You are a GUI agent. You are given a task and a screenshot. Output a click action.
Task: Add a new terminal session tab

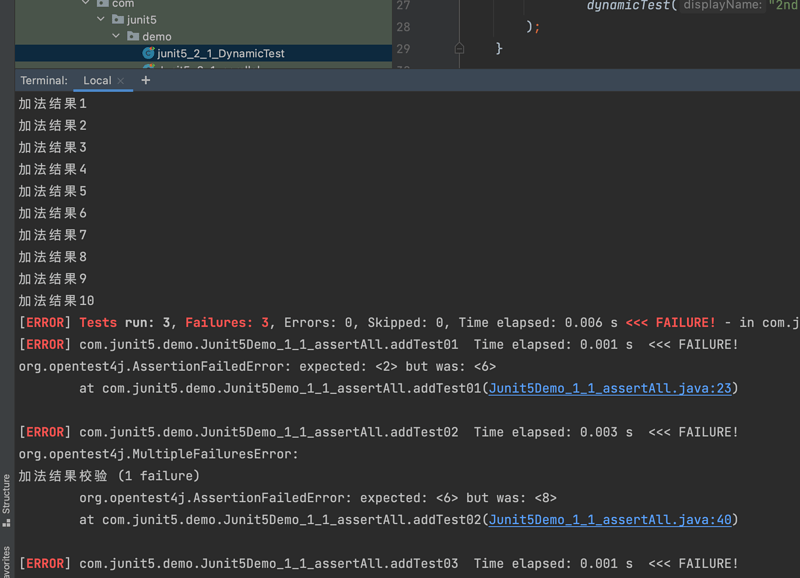coord(145,80)
